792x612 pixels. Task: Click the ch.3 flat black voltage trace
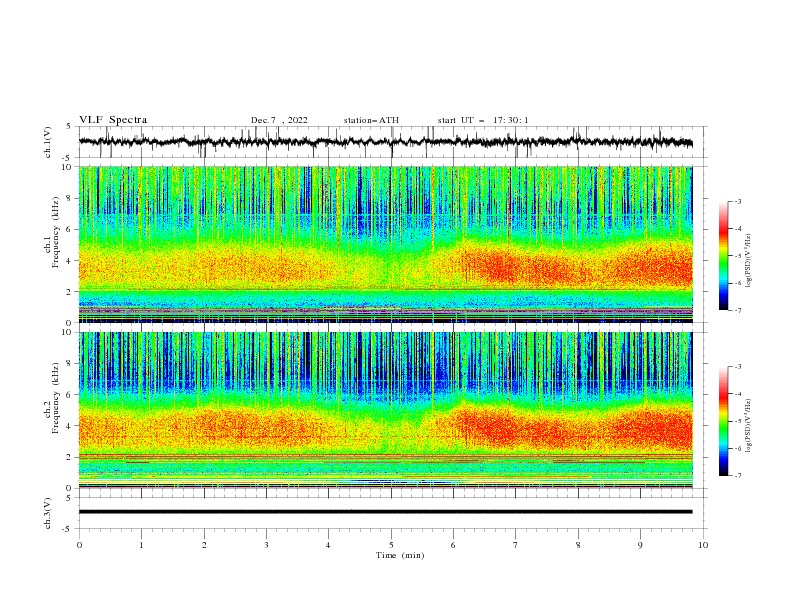click(x=385, y=512)
